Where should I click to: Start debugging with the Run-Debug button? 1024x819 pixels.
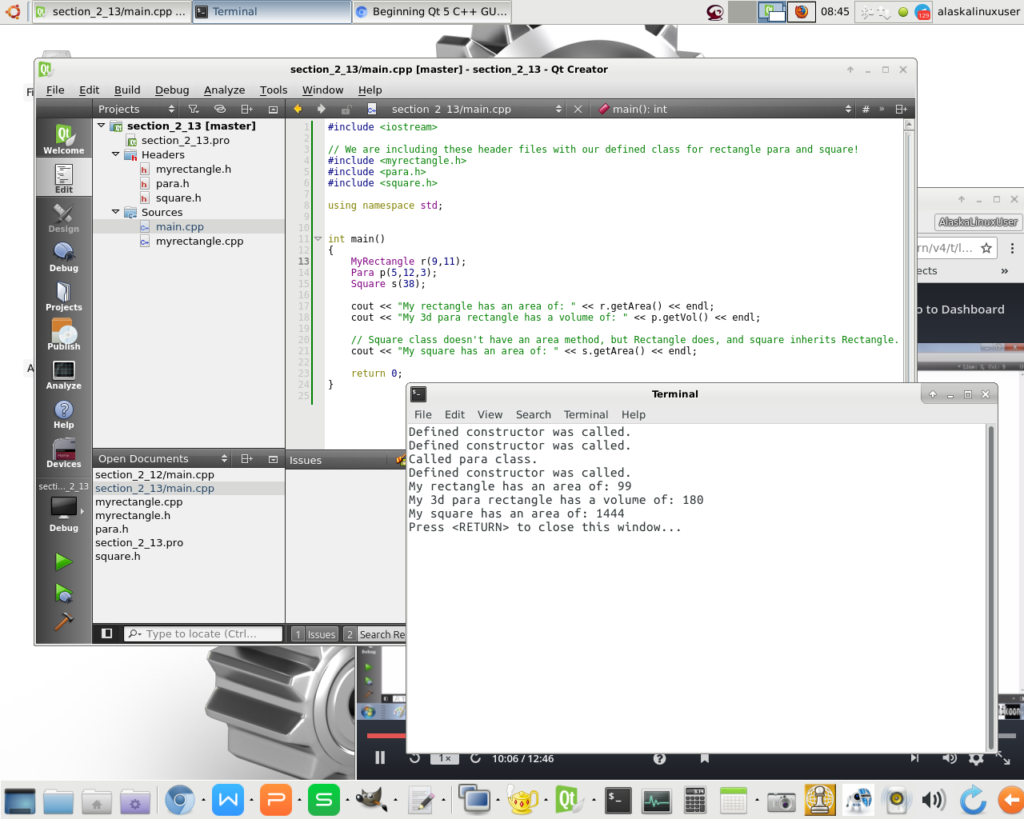click(63, 592)
